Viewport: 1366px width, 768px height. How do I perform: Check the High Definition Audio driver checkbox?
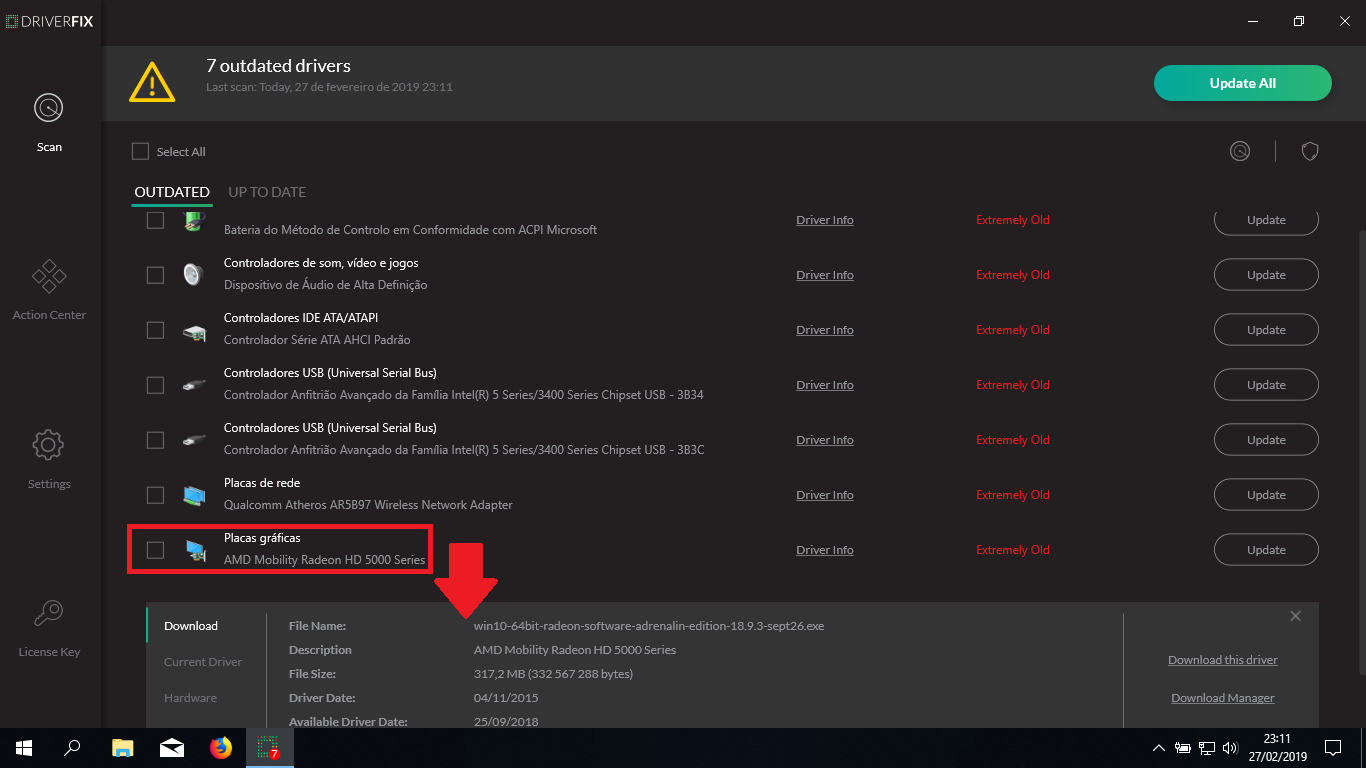pos(155,275)
